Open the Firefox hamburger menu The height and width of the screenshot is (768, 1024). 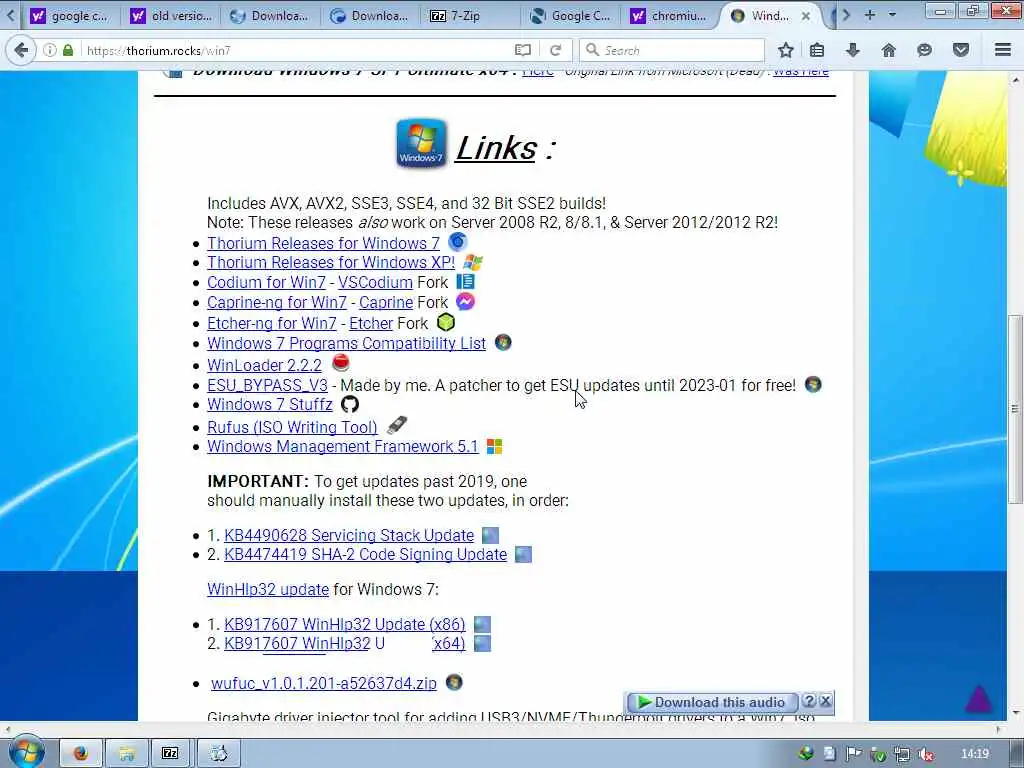1003,50
